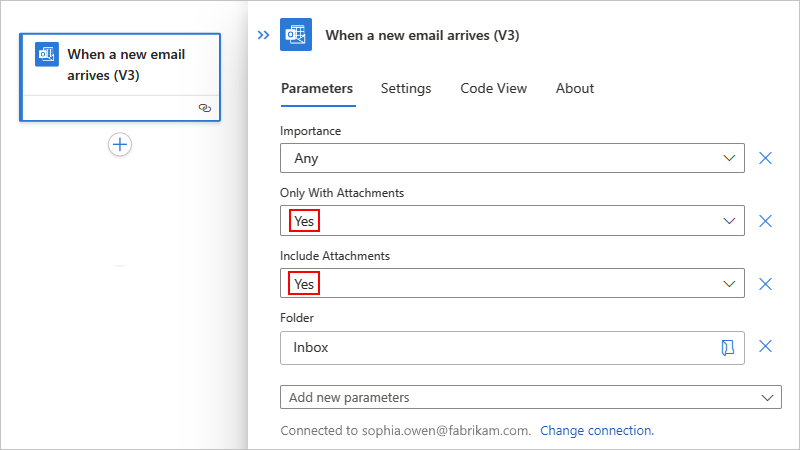Click the connection link icon on trigger card

click(205, 107)
